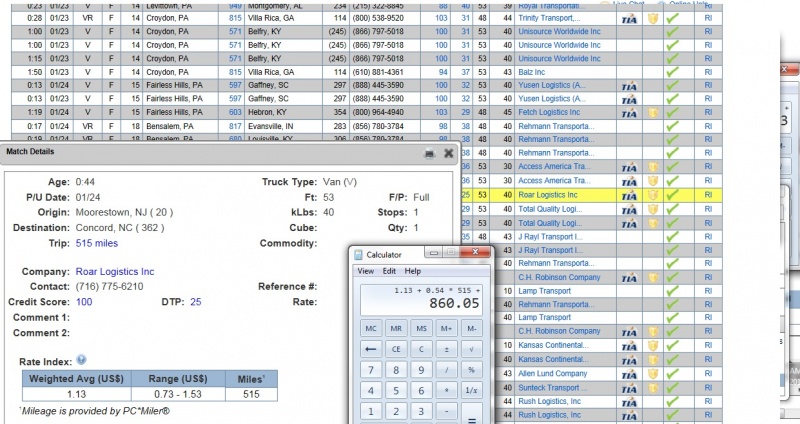Click TIA badge in Allen Lund Company row
Screen dimensions: 800x424
[629, 375]
